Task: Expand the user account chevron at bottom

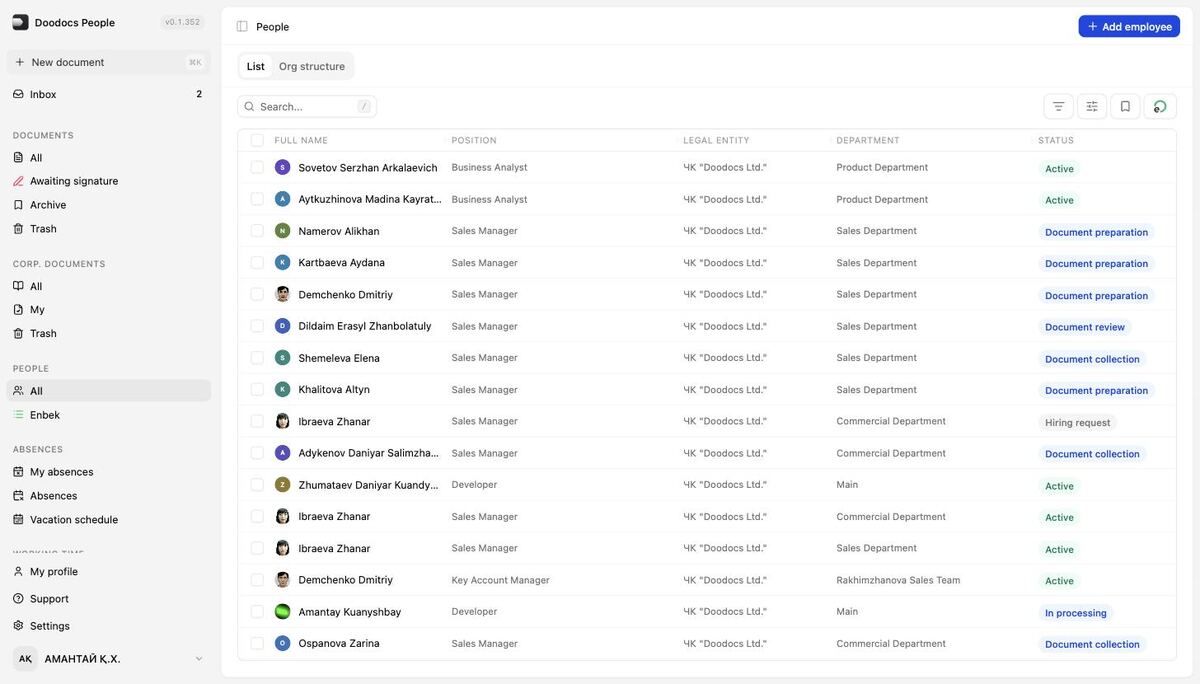Action: pos(198,659)
